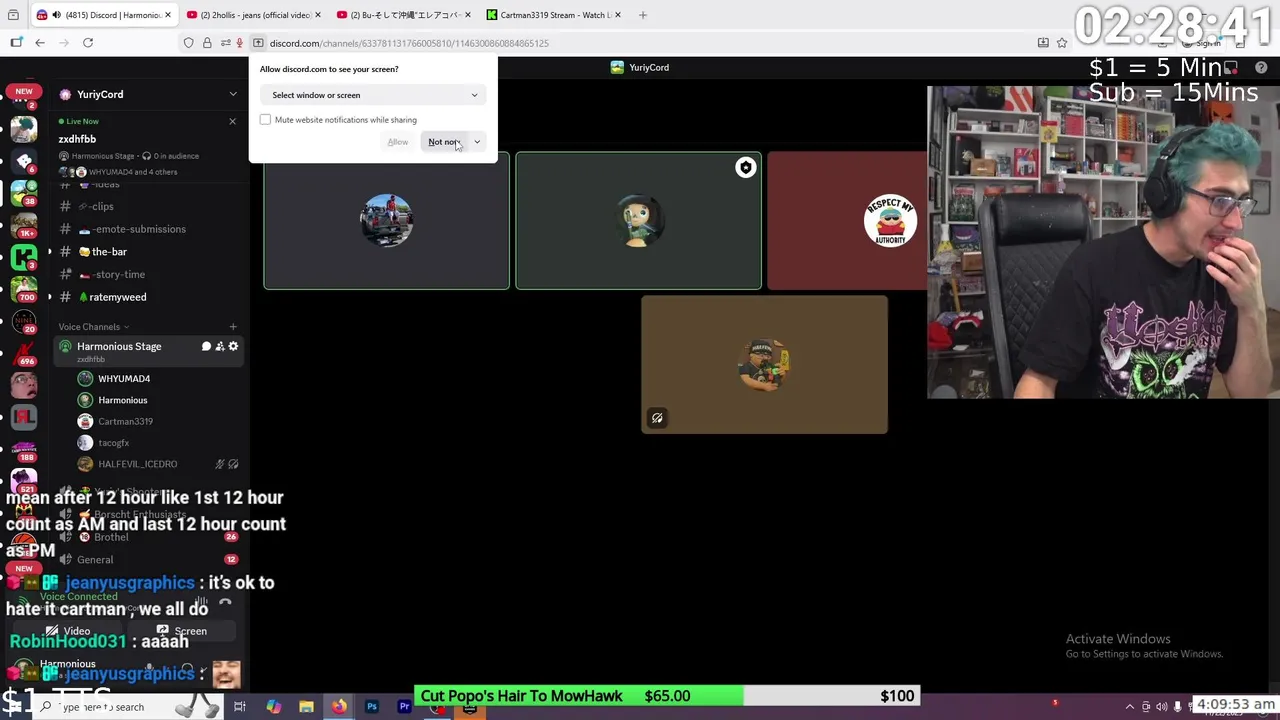Click the help question mark icon

(1261, 67)
